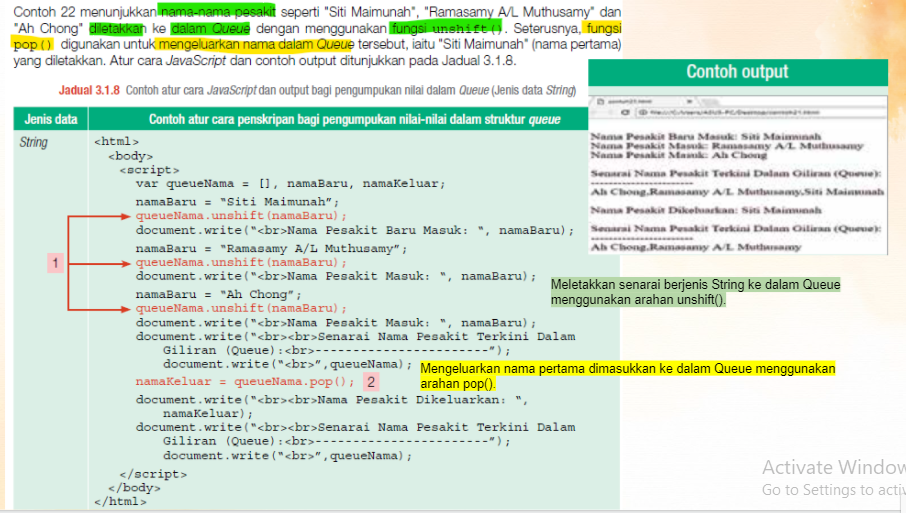Click the 'Contoh output' green header
This screenshot has width=906, height=513.
tap(737, 72)
